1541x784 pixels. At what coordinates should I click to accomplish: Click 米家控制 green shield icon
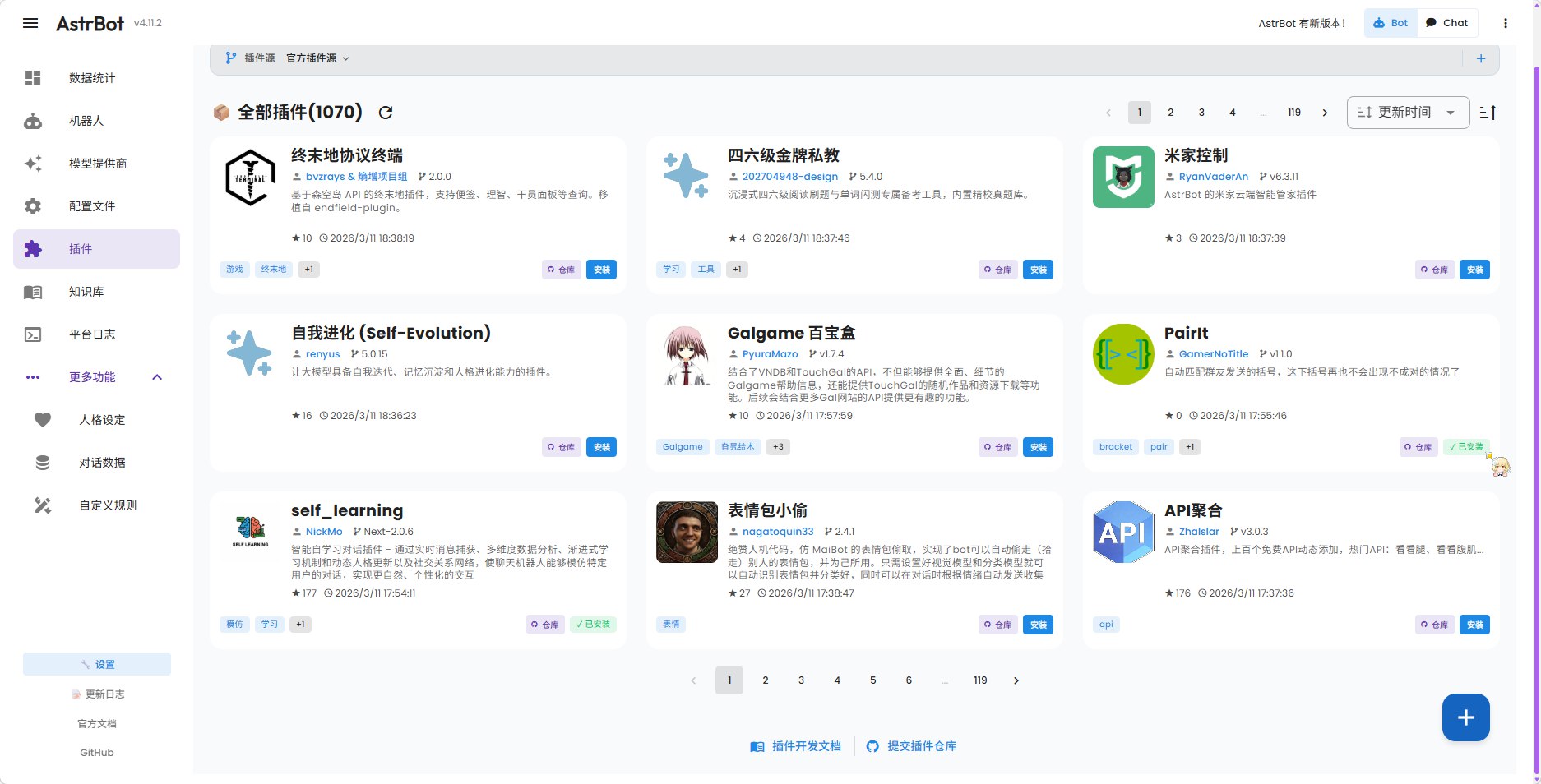tap(1123, 177)
